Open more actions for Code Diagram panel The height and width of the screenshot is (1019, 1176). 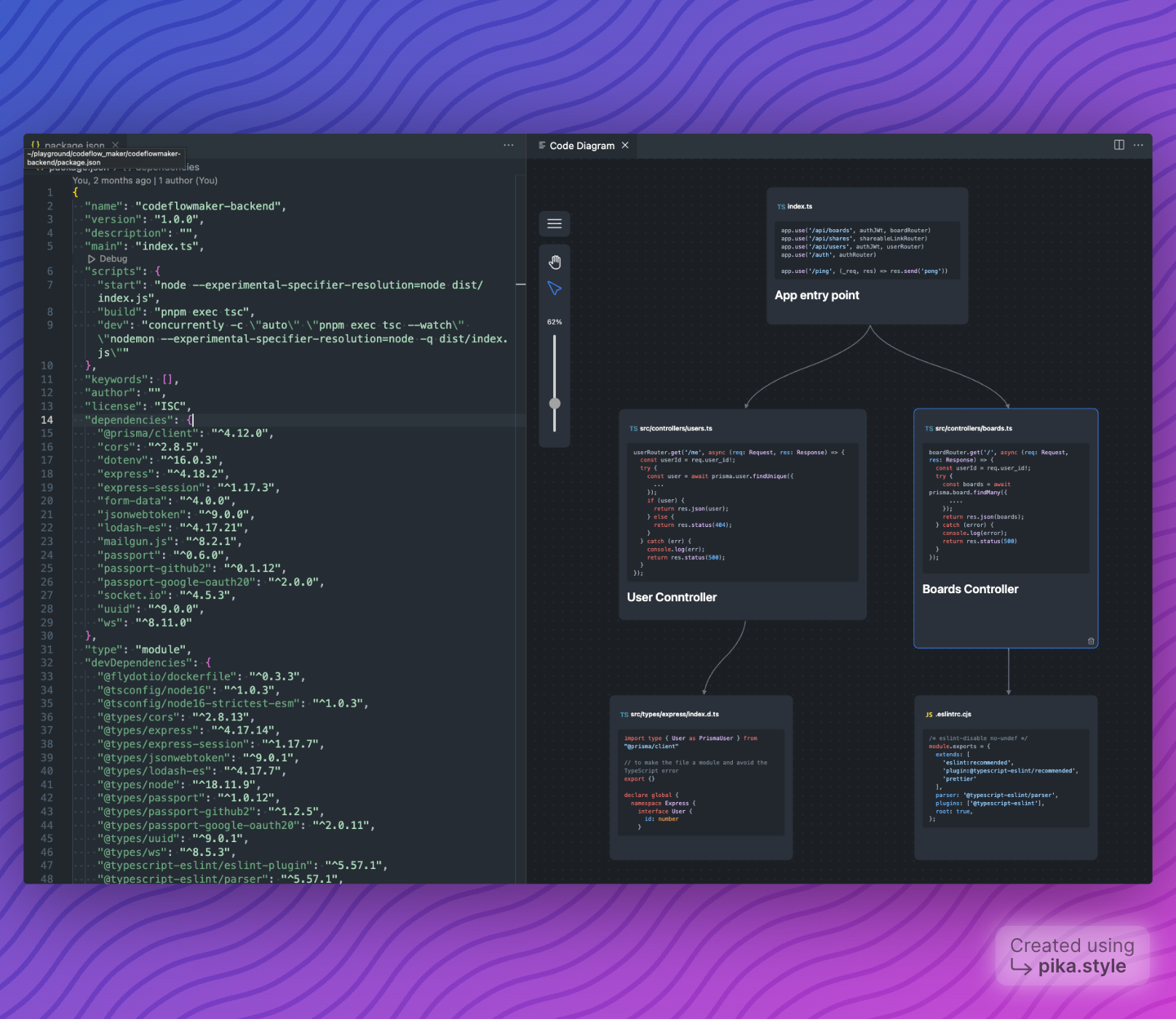click(1138, 145)
